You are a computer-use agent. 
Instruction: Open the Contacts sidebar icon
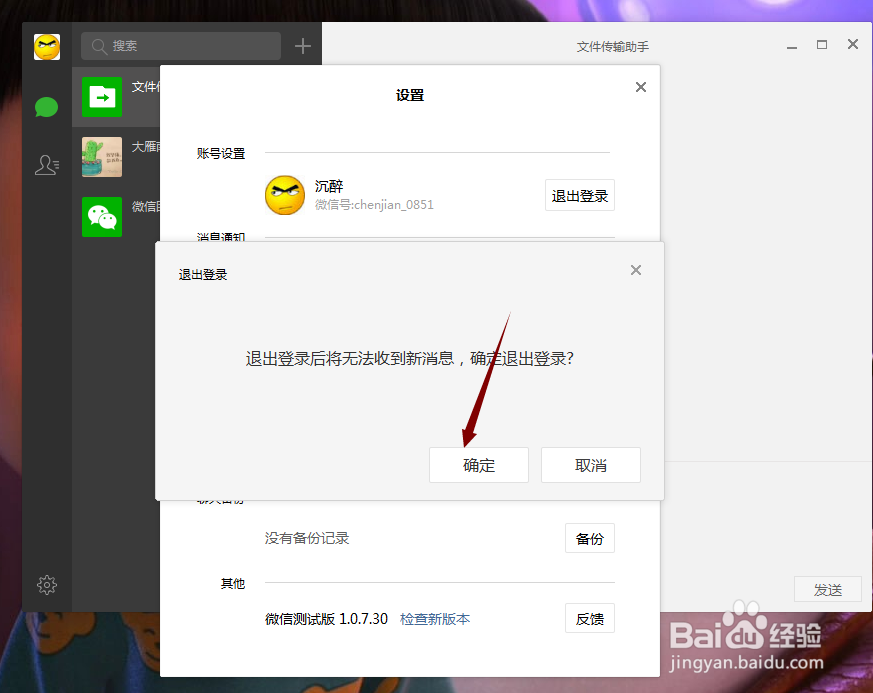tap(46, 165)
